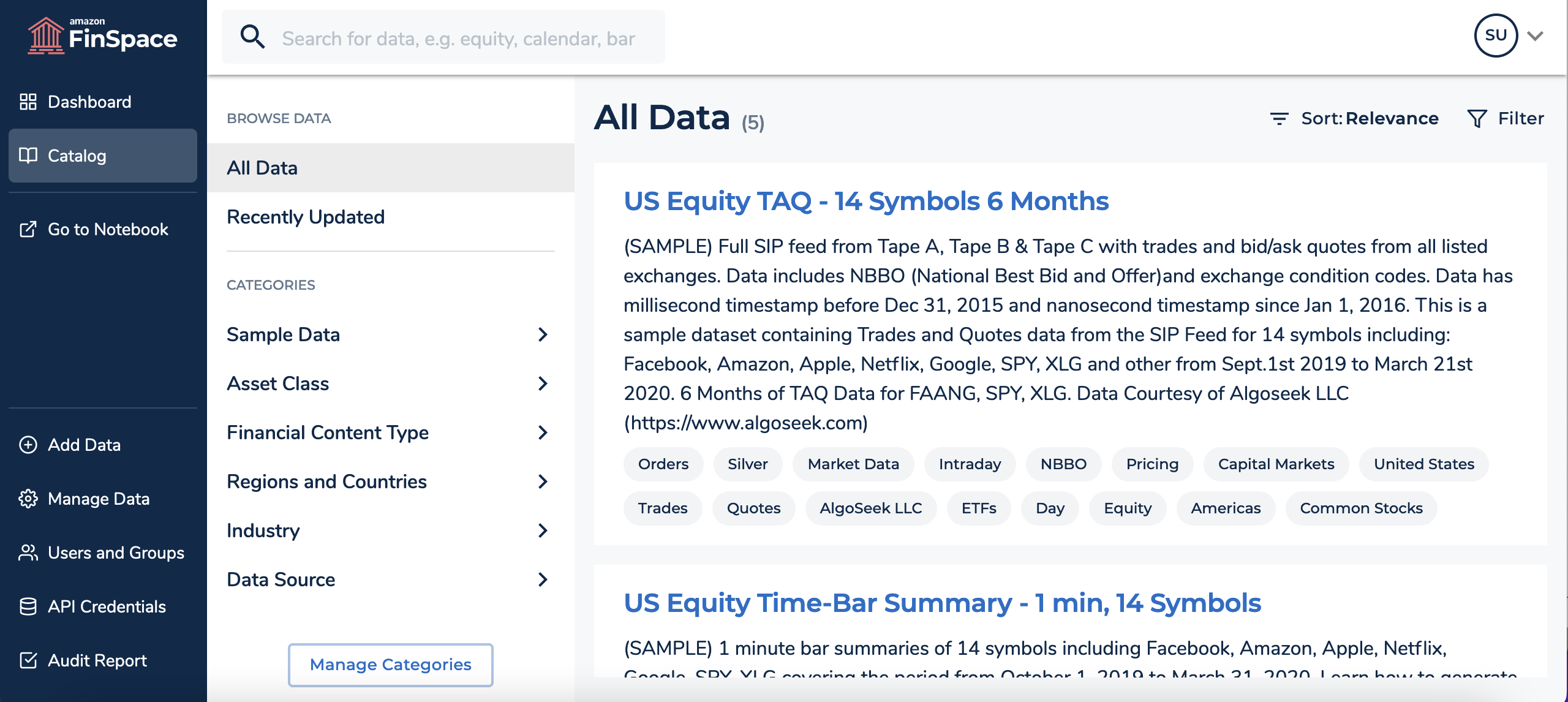Click the API Credentials database icon

[x=28, y=606]
